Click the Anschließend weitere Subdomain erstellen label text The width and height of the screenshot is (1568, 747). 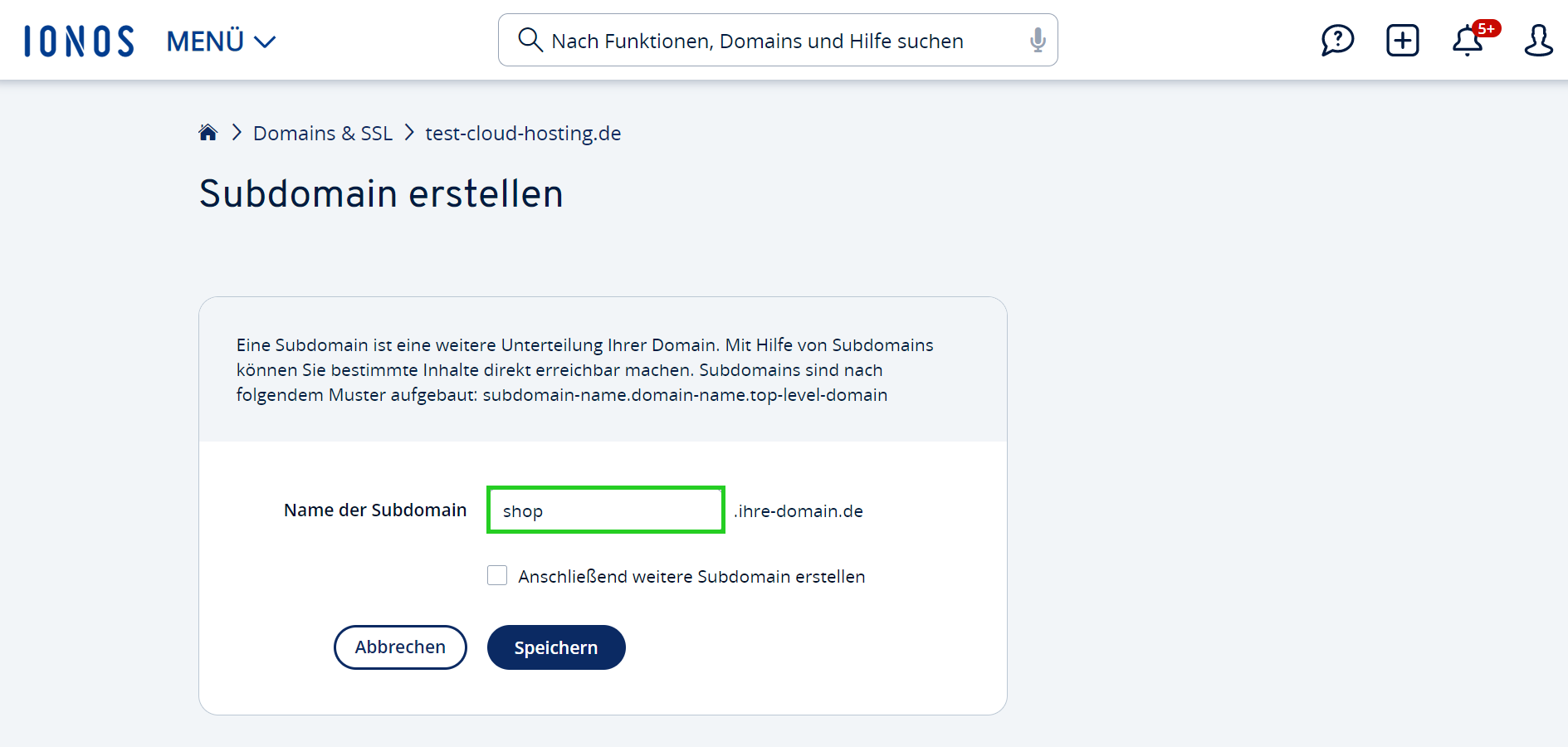(691, 576)
